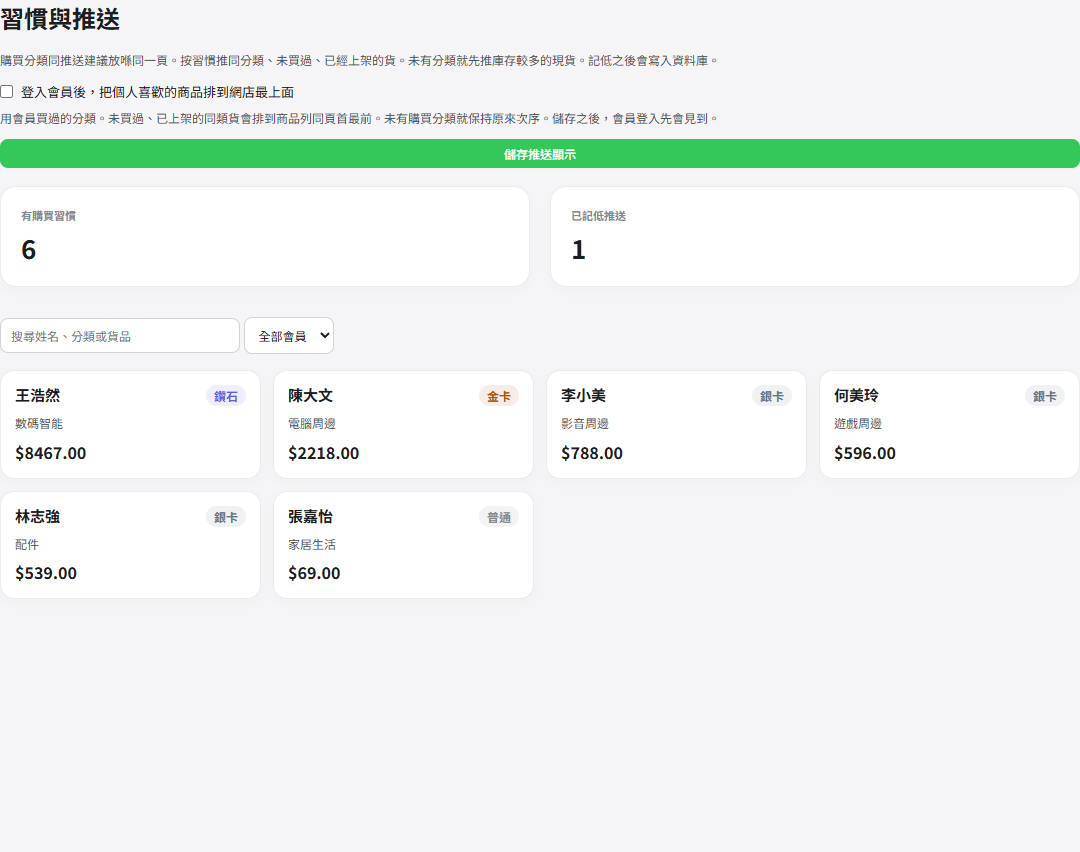Click the $788.00 amount
The height and width of the screenshot is (852, 1080).
(x=592, y=453)
